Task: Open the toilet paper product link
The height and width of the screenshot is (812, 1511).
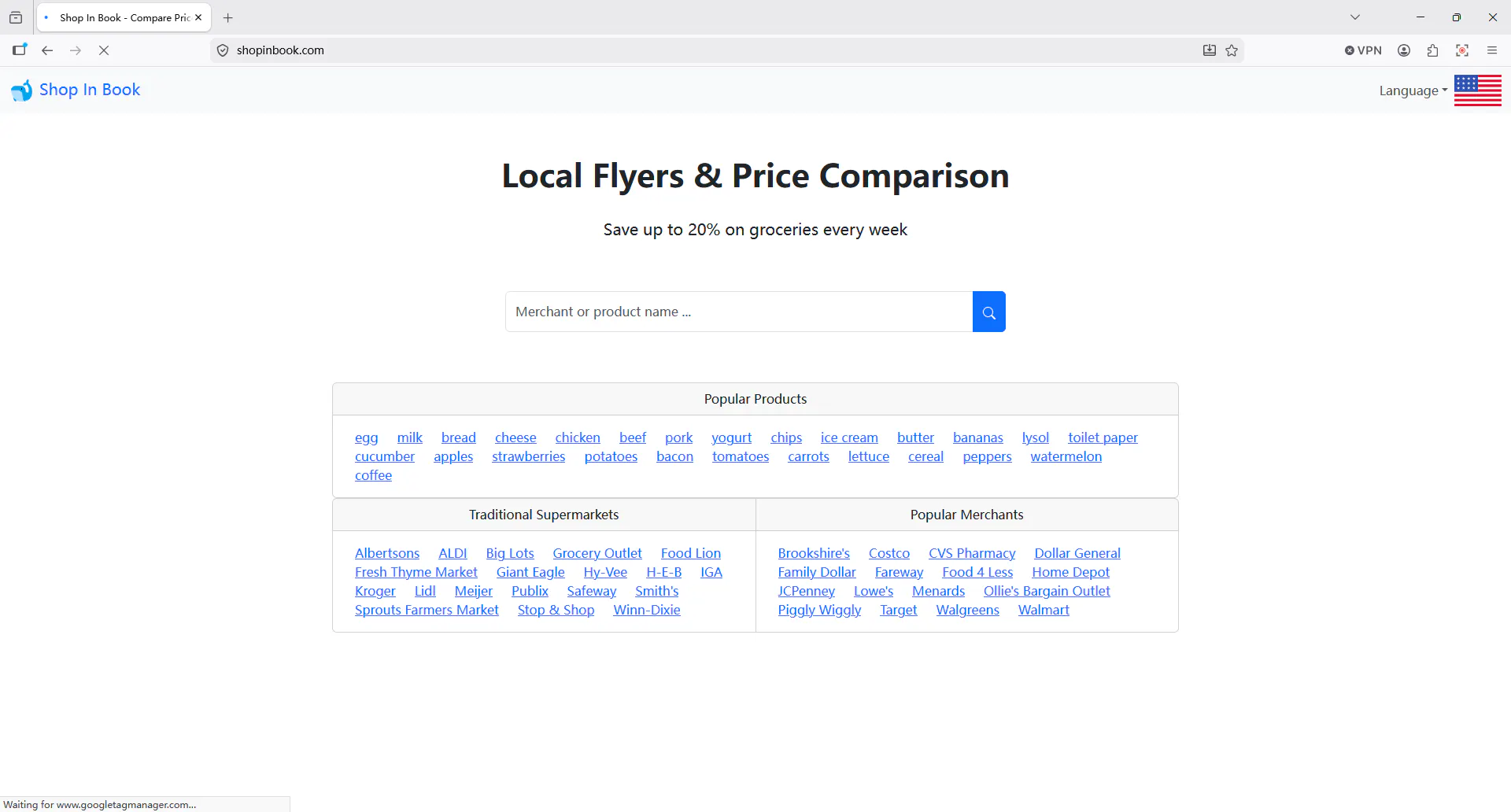Action: [1103, 437]
